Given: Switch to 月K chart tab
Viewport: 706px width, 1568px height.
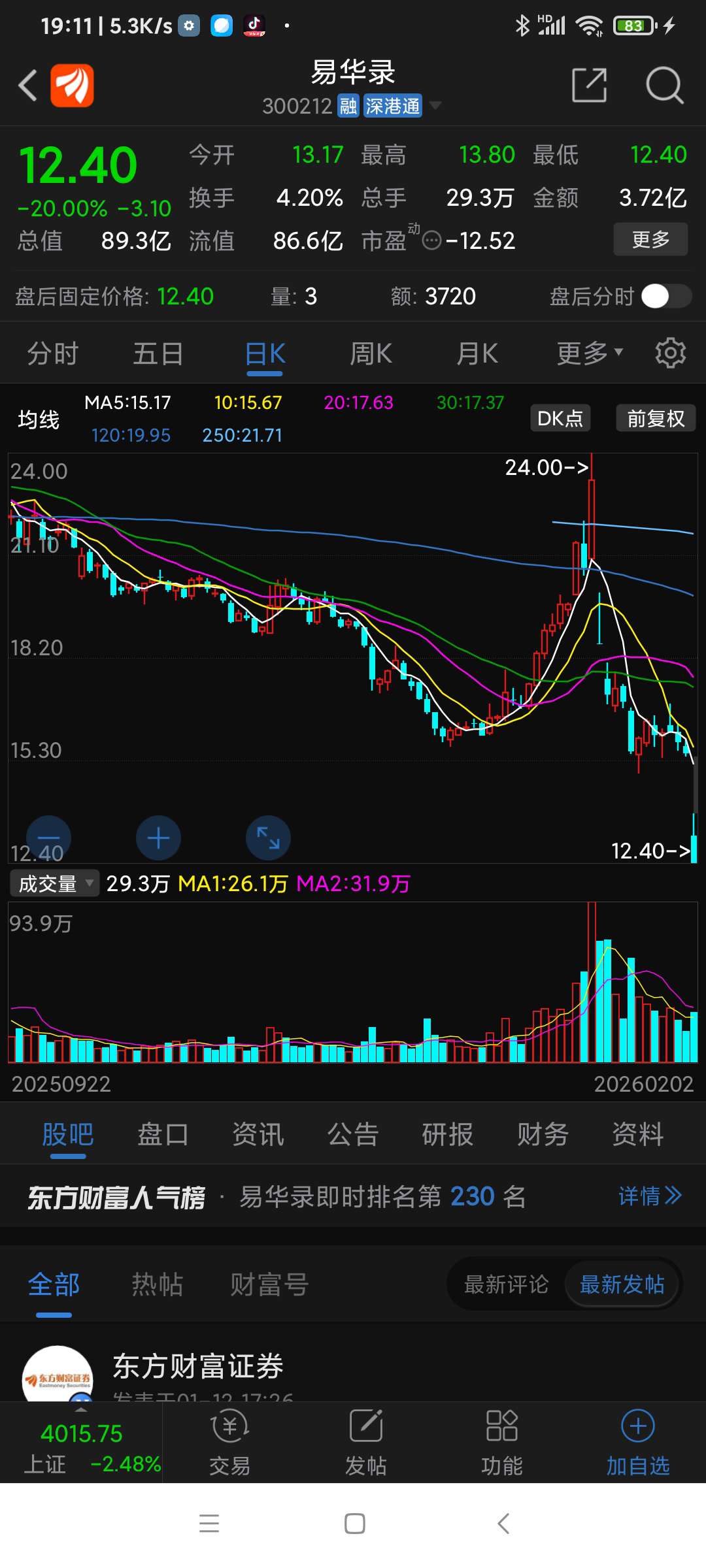Looking at the screenshot, I should coord(477,353).
